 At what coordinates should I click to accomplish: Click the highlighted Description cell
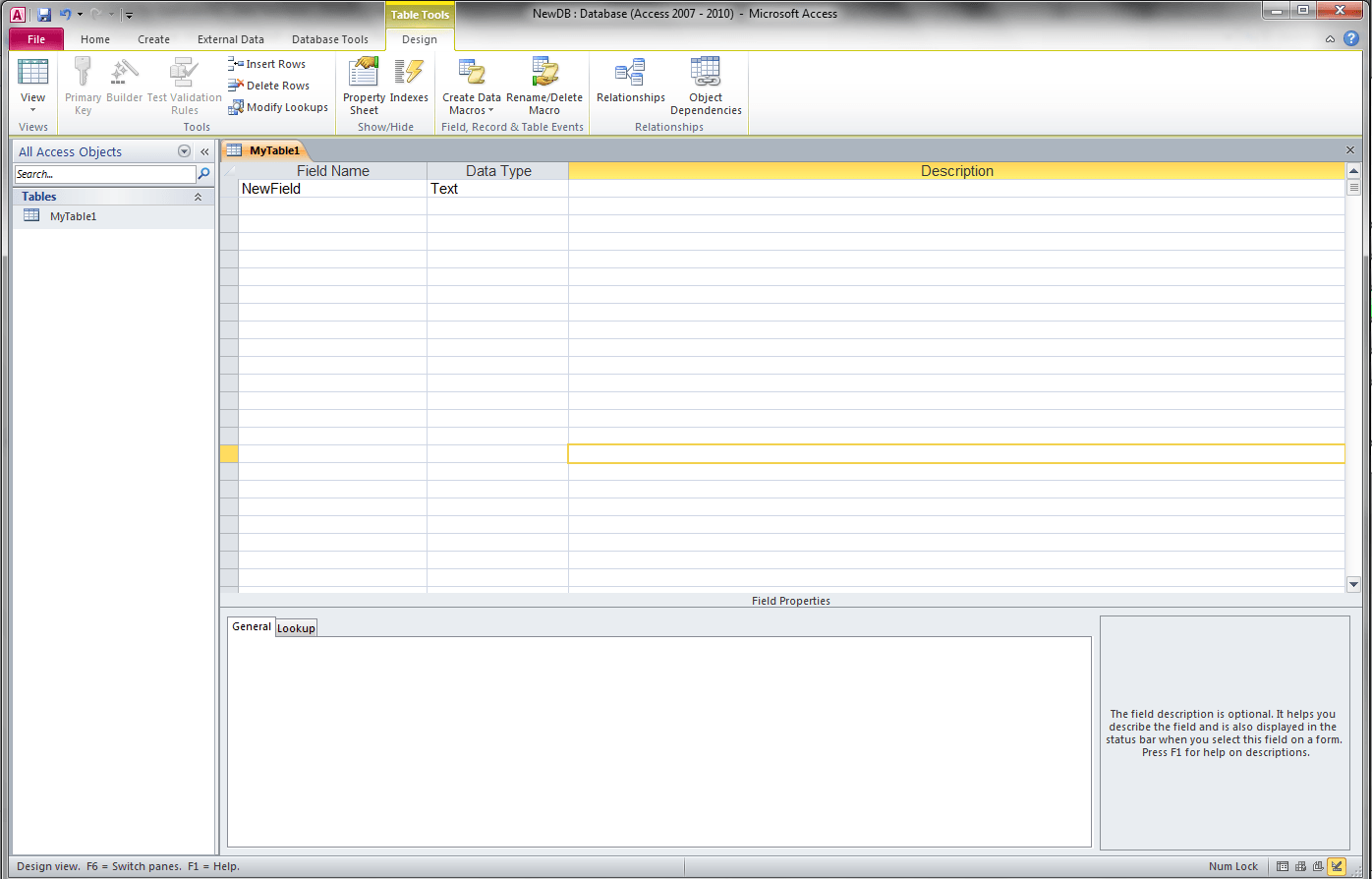pyautogui.click(x=956, y=454)
